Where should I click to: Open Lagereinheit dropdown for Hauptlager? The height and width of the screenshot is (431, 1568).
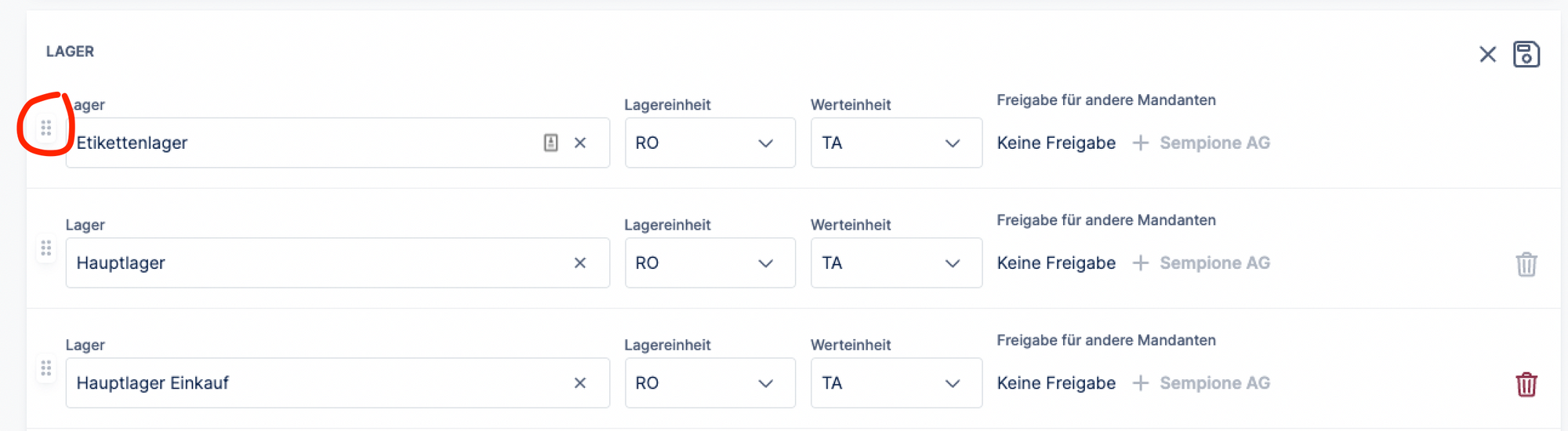[710, 263]
